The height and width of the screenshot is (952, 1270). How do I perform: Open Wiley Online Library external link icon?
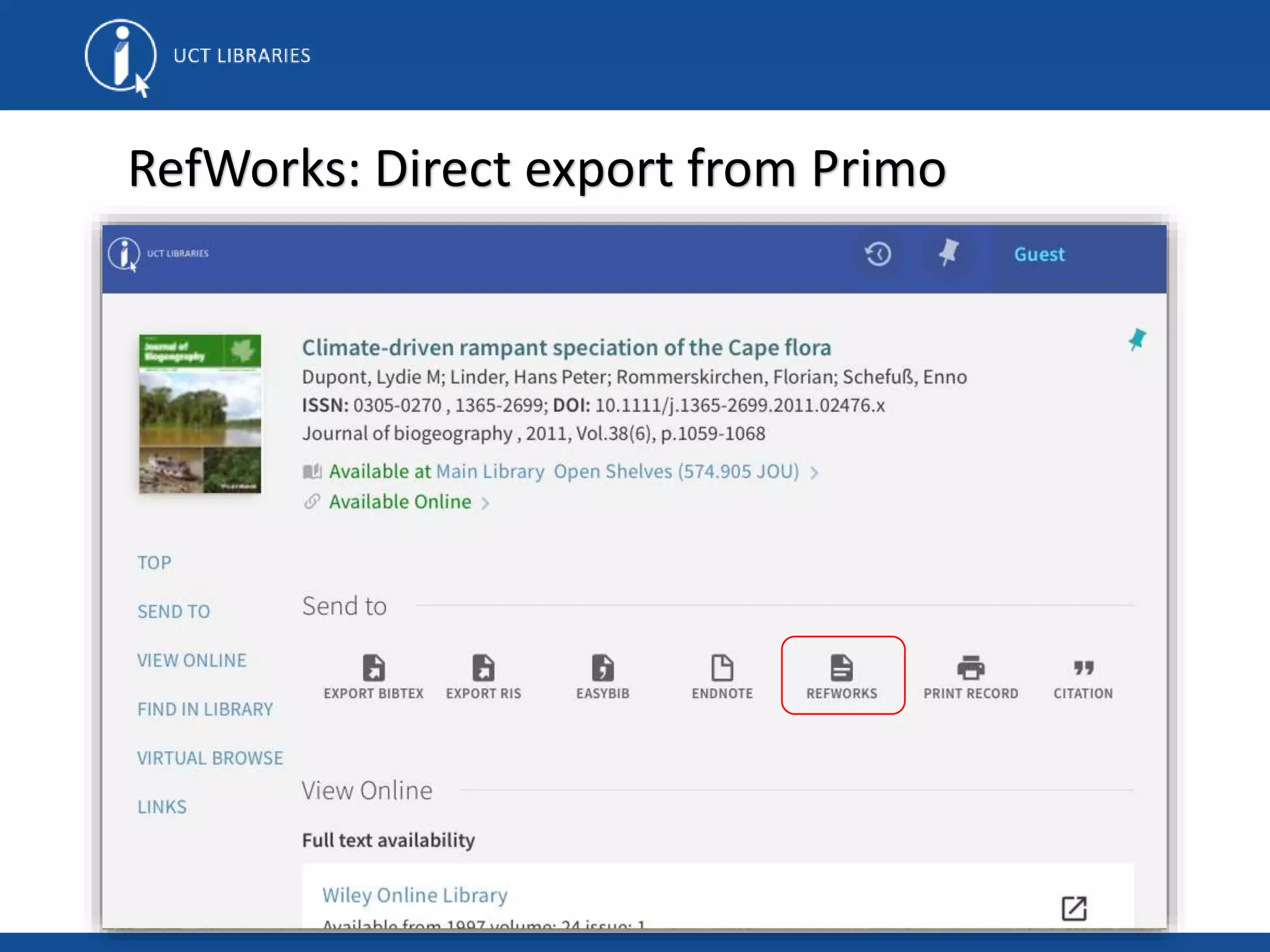[1074, 909]
